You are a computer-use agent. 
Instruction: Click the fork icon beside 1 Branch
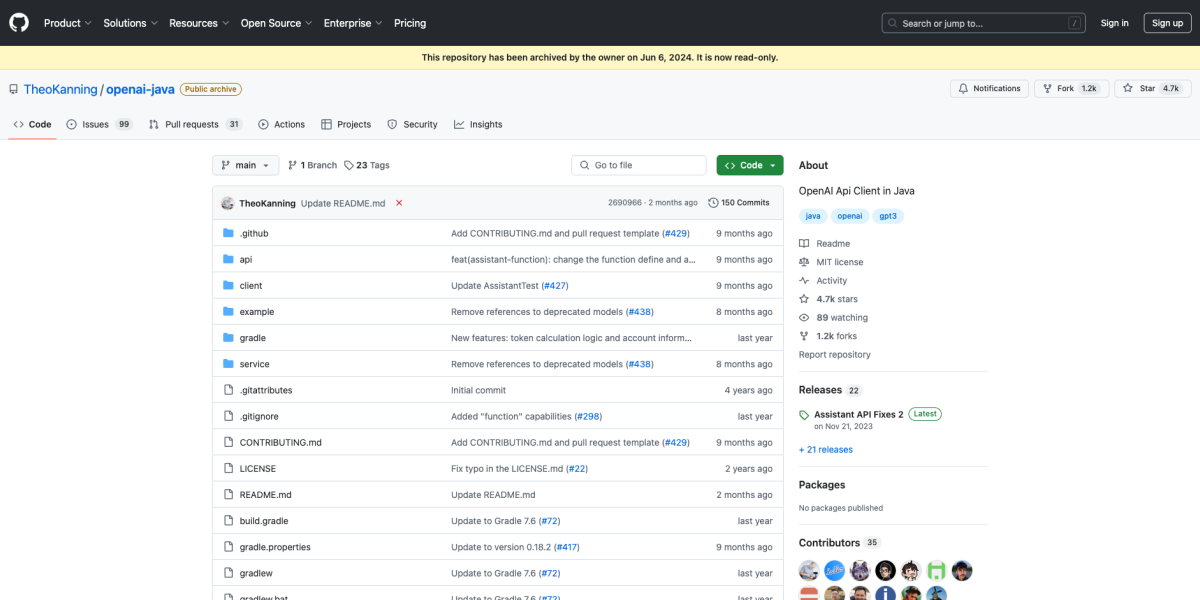point(291,165)
